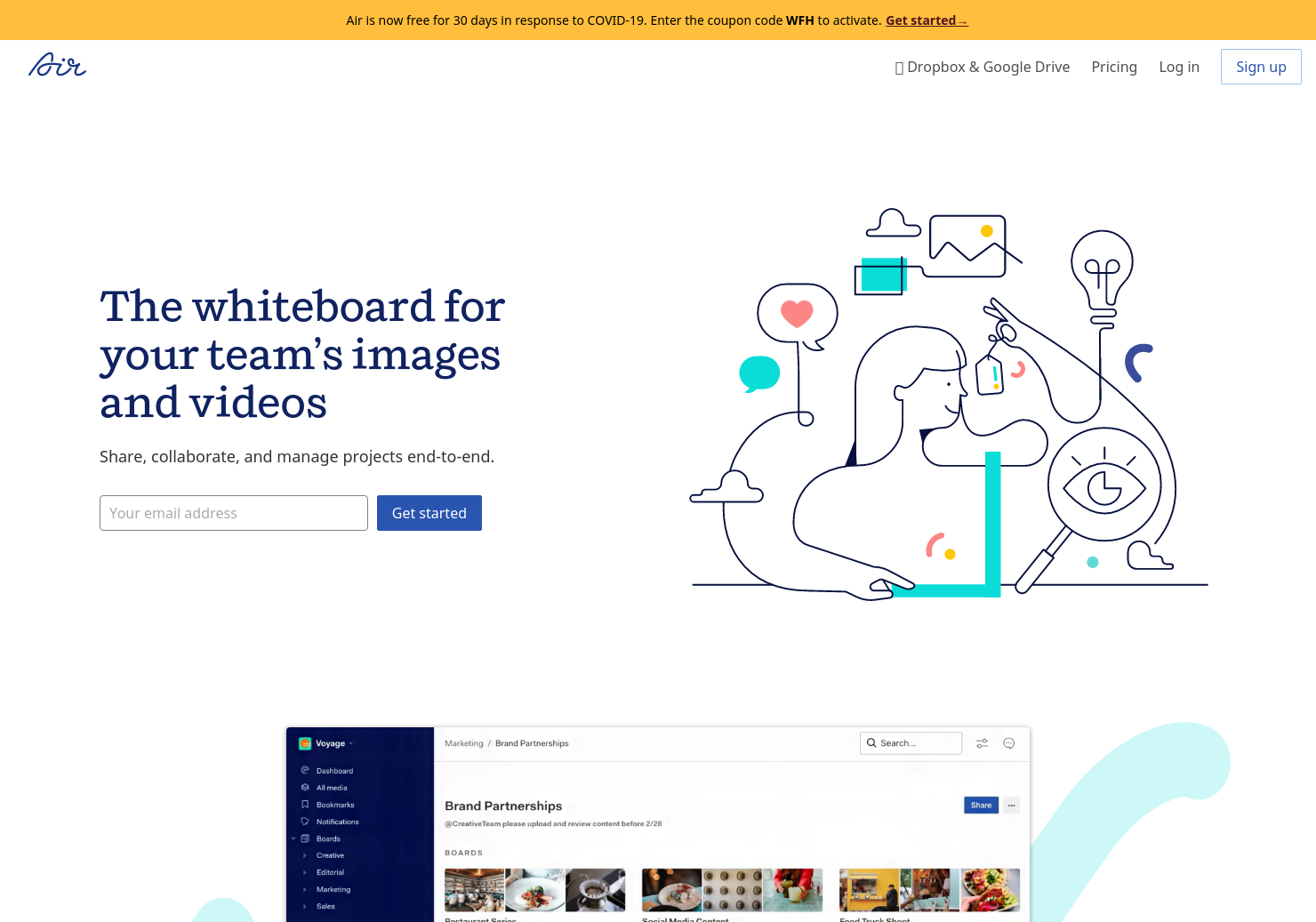
Task: Select All media in the sidebar
Action: (332, 788)
